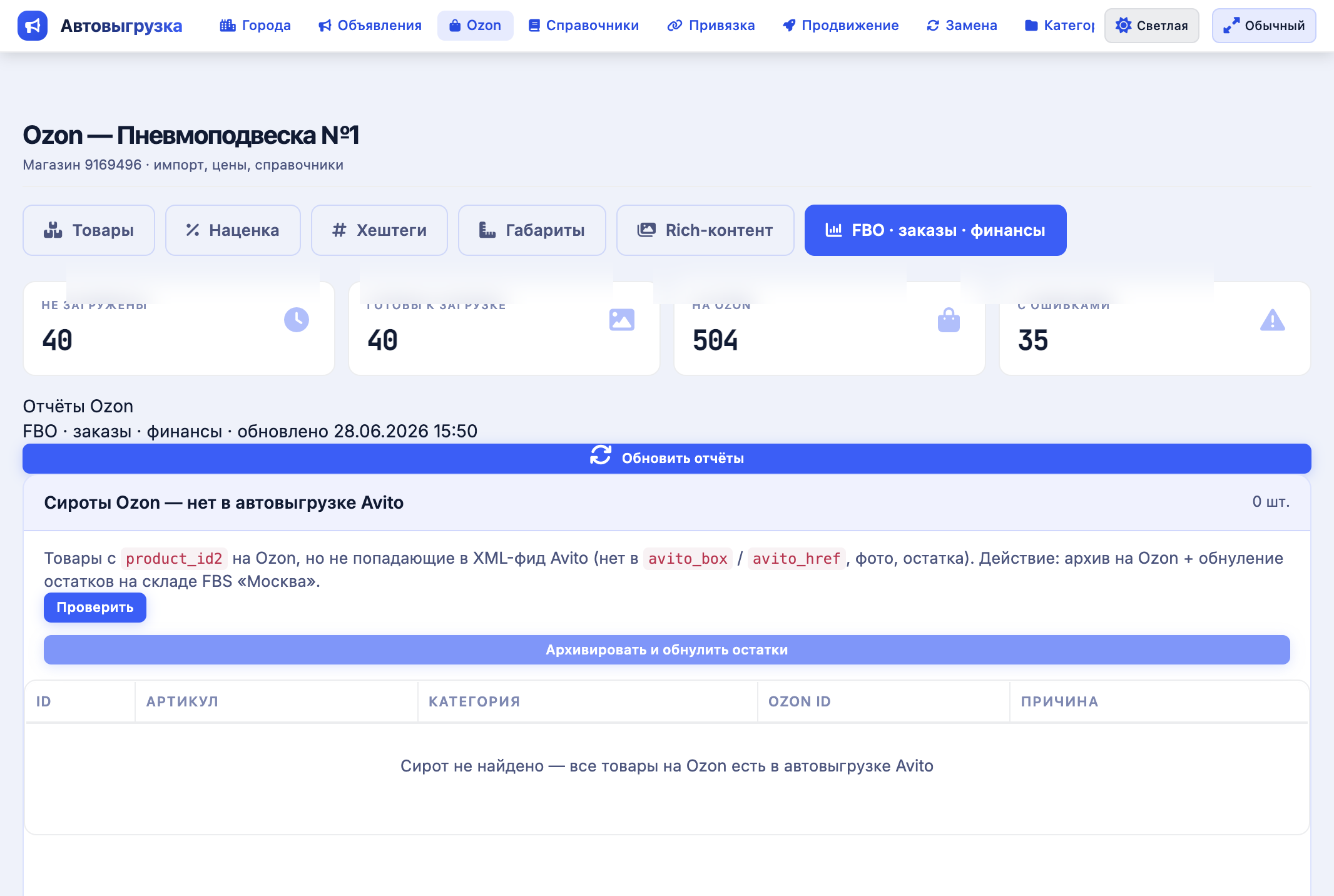1334x896 pixels.
Task: Click the Магазин 9169496 subtitle text
Action: coord(183,165)
